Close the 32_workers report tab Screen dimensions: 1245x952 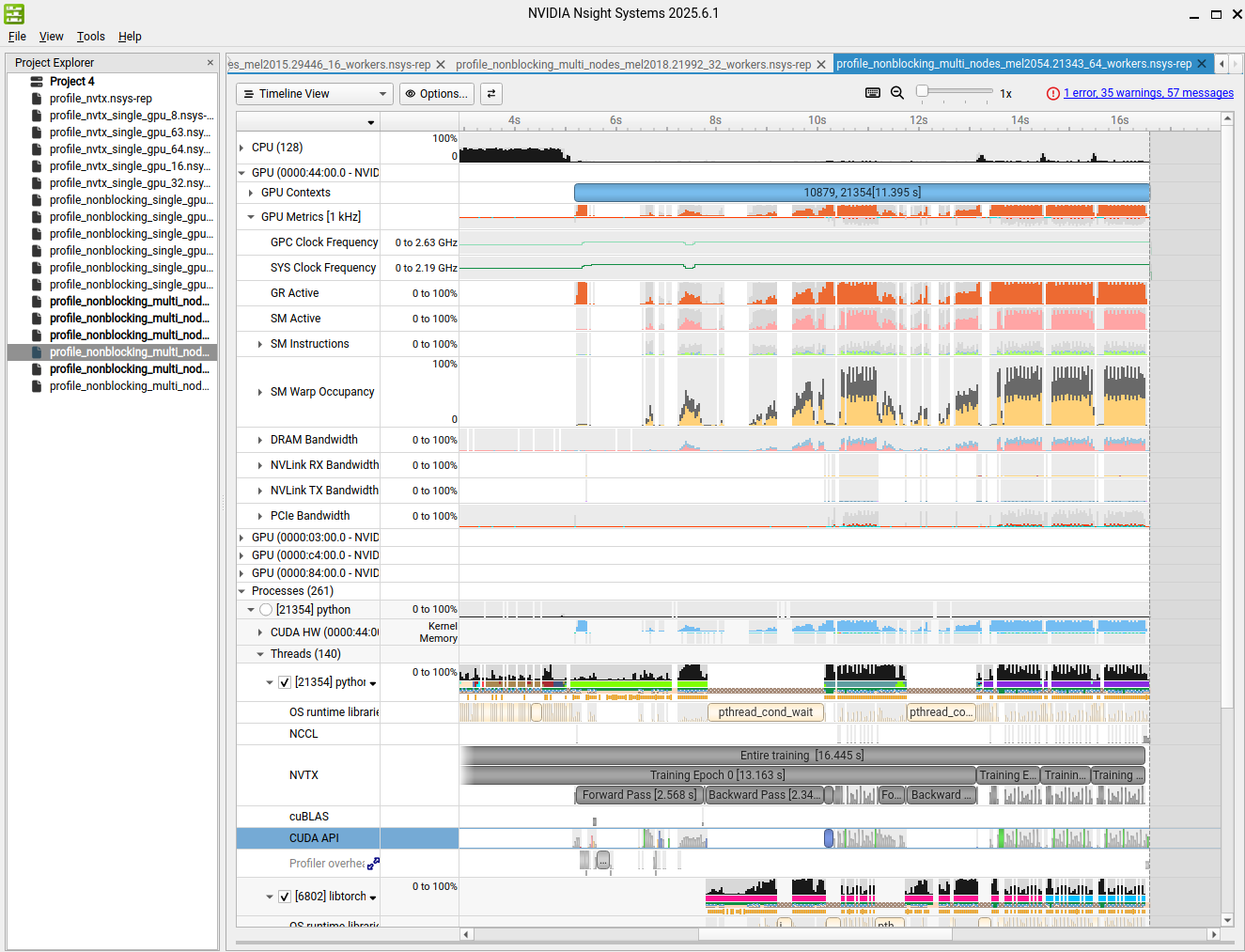click(821, 65)
